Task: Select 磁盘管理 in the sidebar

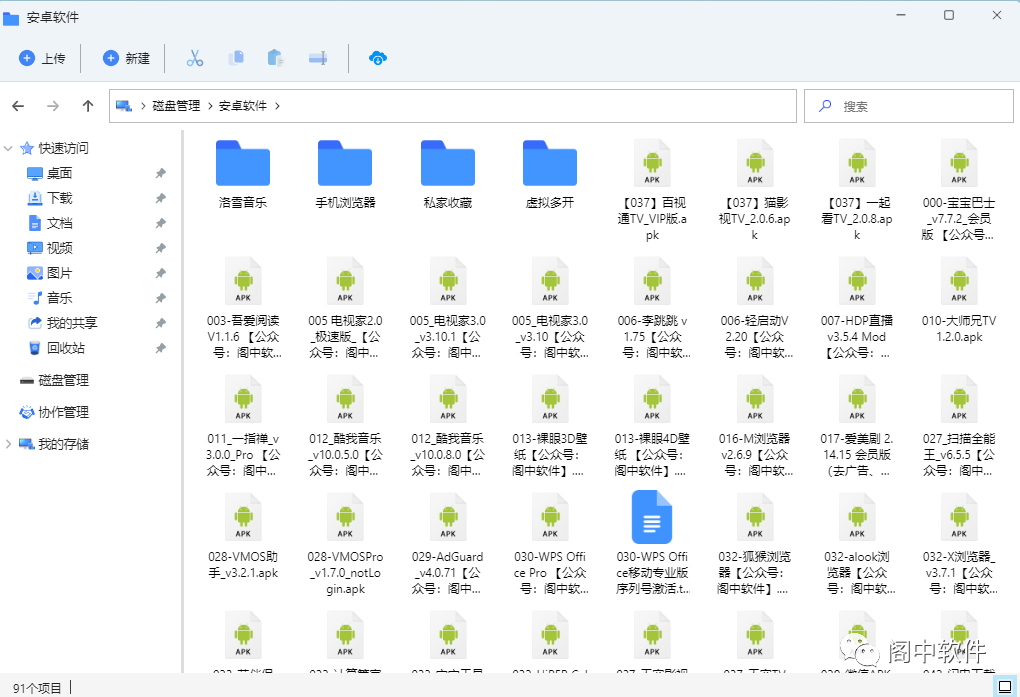Action: [x=54, y=380]
